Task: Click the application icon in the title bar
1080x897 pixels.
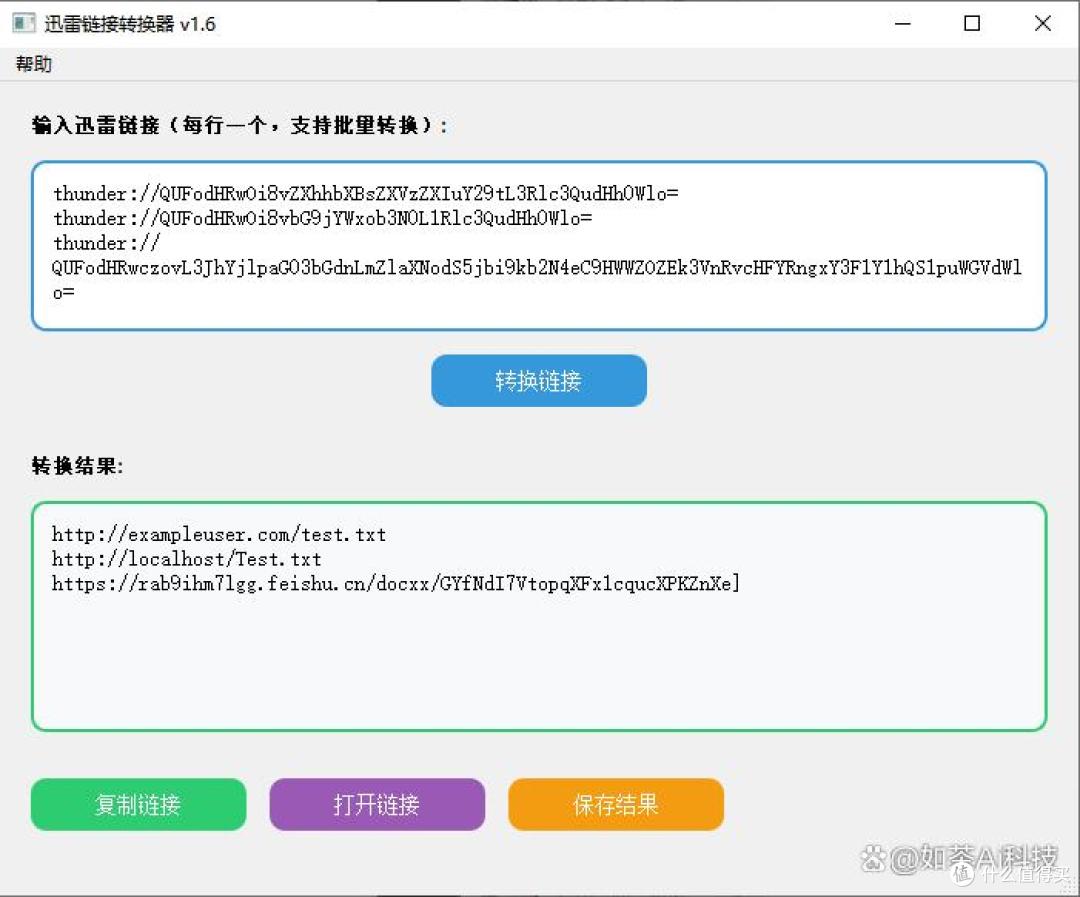Action: [22, 22]
